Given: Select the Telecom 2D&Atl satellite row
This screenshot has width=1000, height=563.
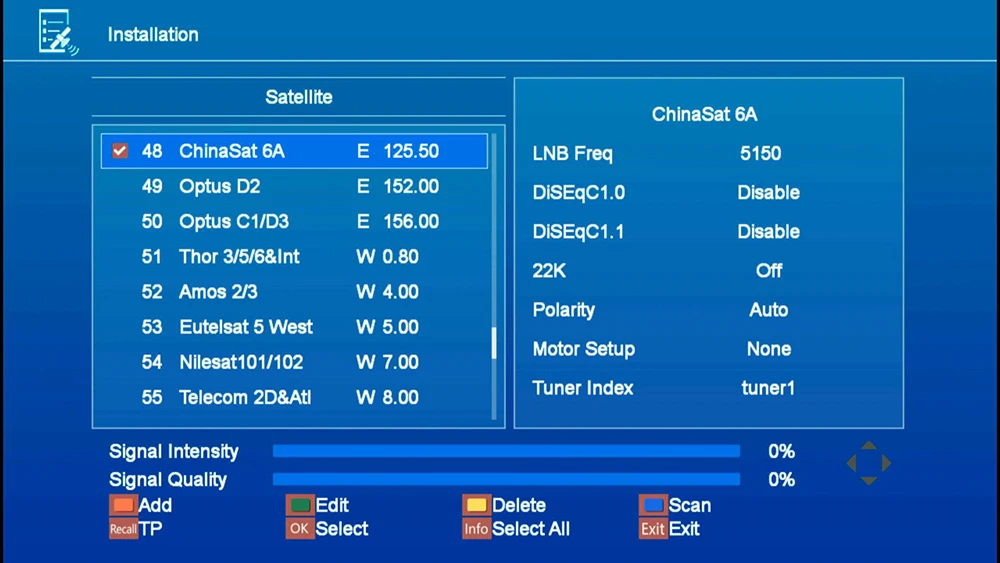Looking at the screenshot, I should click(294, 397).
